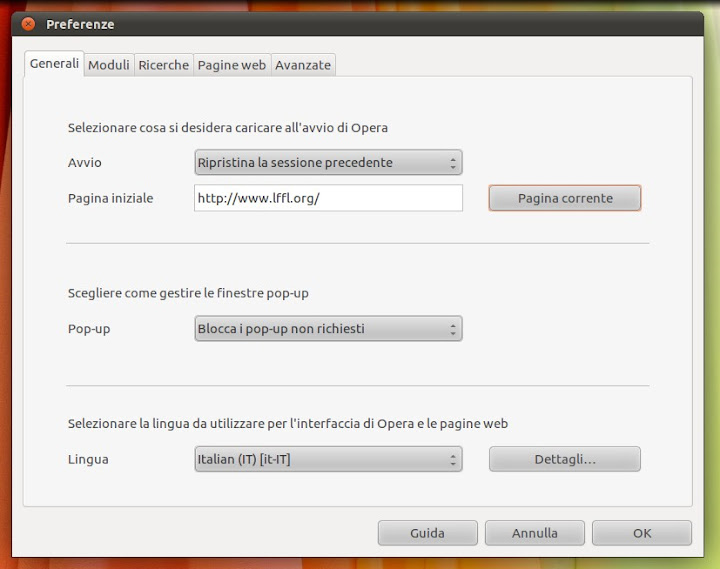Open the Avvio startup dropdown
Image resolution: width=720 pixels, height=569 pixels.
click(x=328, y=163)
